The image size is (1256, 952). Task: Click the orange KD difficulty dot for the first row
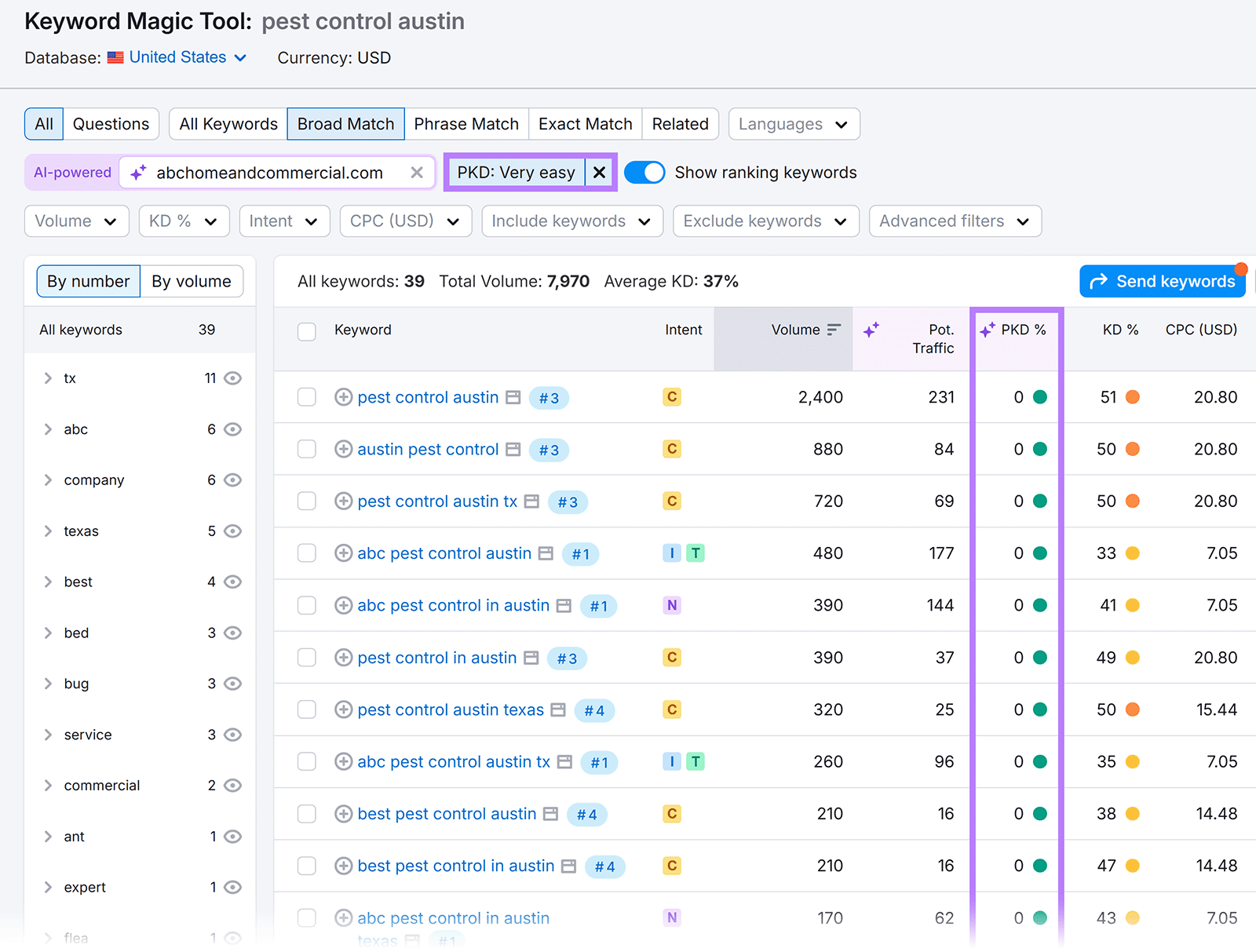[1132, 397]
